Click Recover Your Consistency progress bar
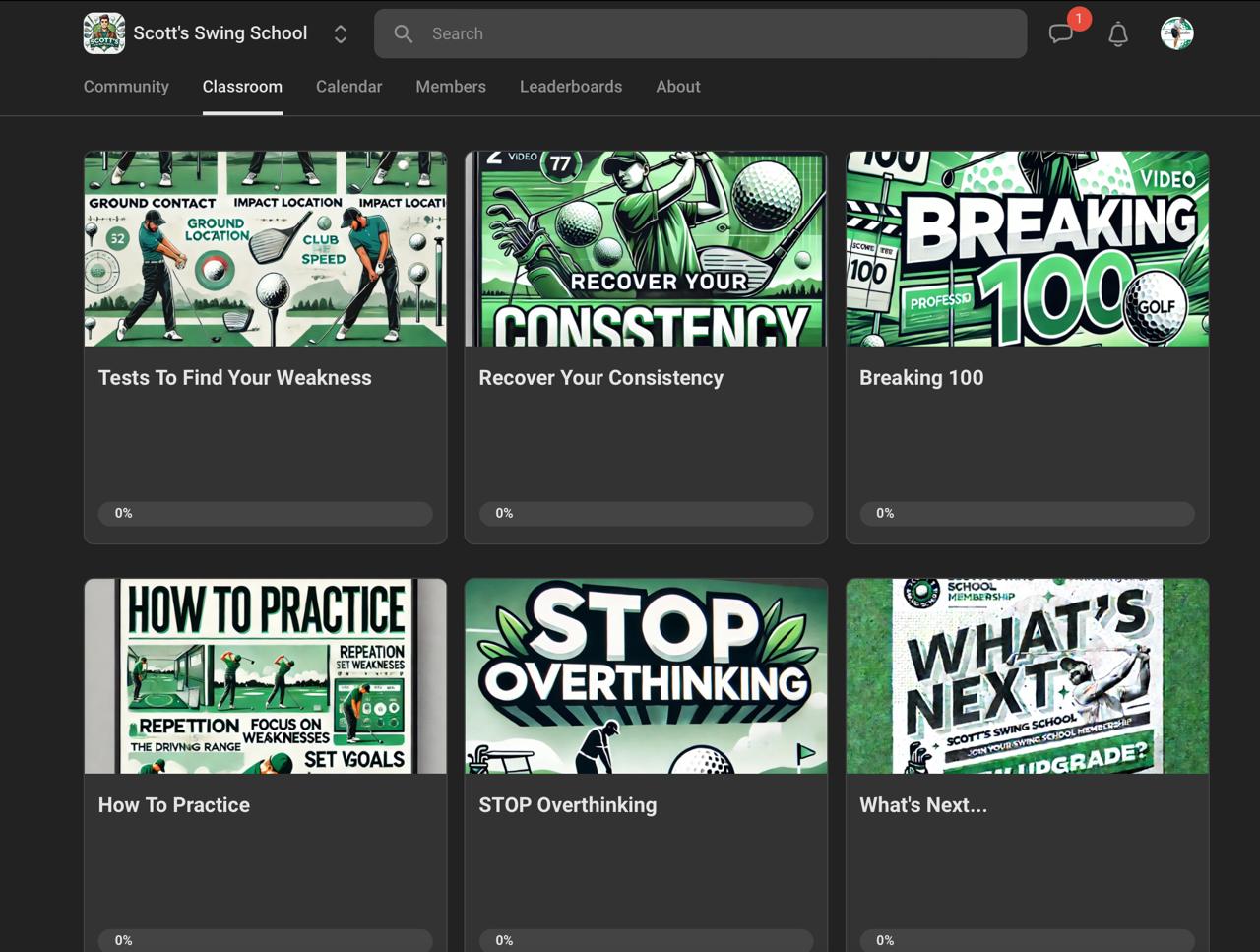This screenshot has height=952, width=1260. 646,513
